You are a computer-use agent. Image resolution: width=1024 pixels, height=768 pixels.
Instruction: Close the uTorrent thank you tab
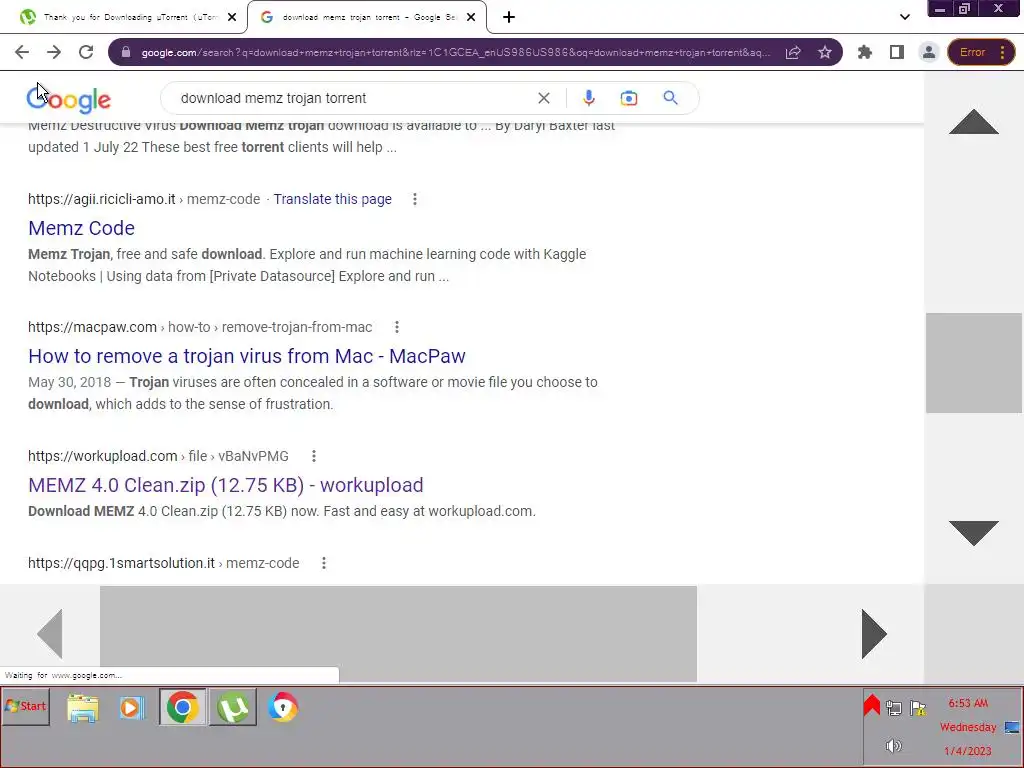232,17
